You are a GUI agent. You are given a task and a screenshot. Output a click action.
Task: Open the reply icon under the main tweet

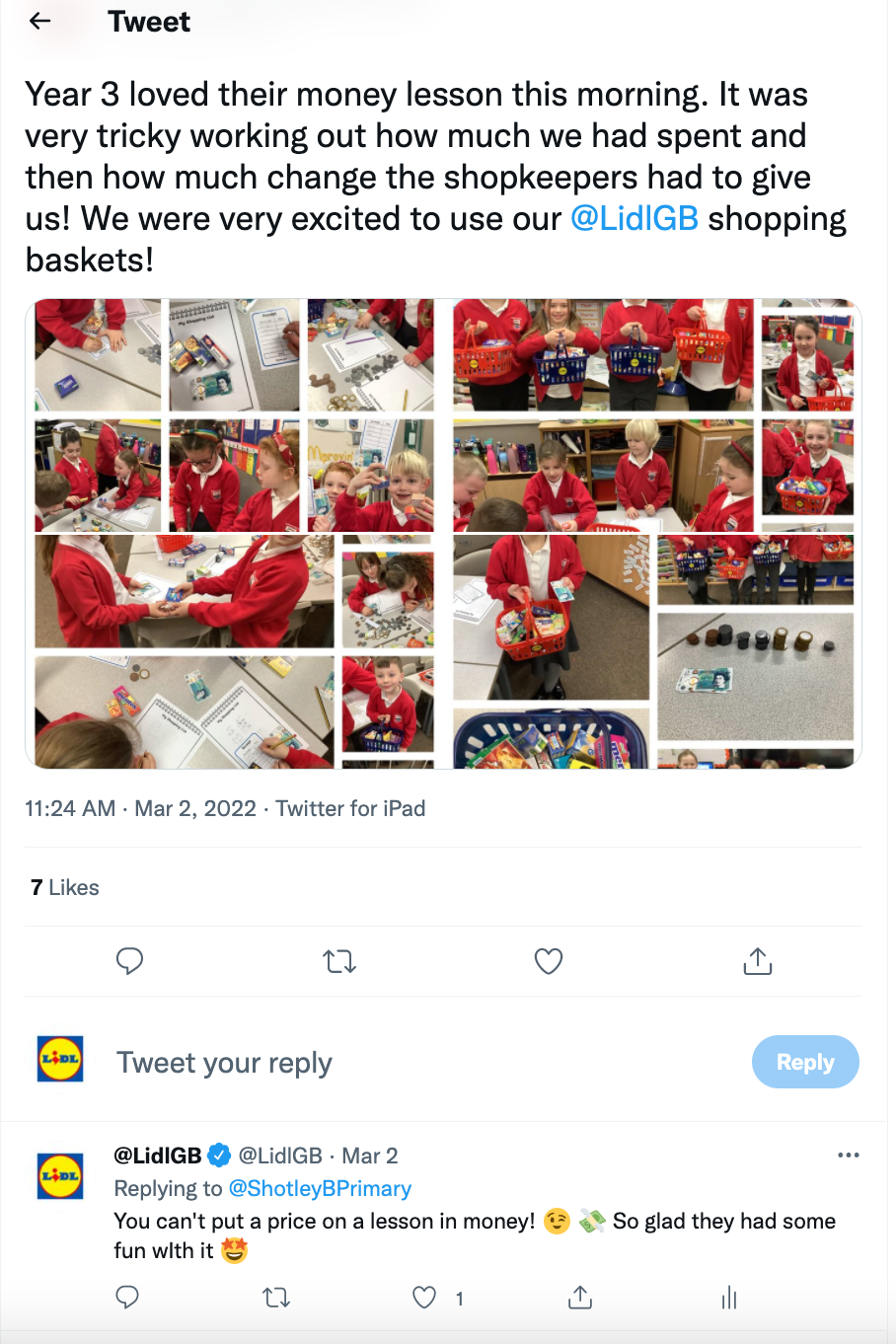click(x=129, y=961)
